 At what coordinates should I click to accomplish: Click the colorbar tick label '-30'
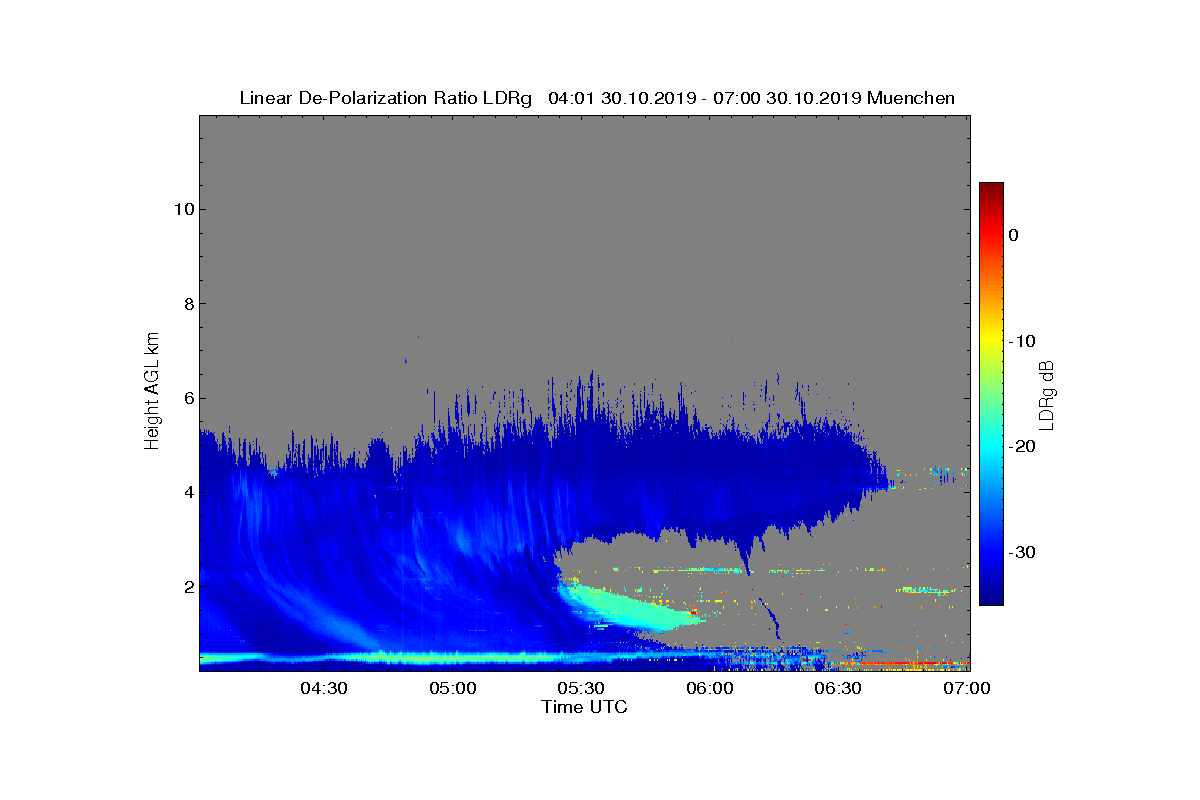coord(1021,553)
